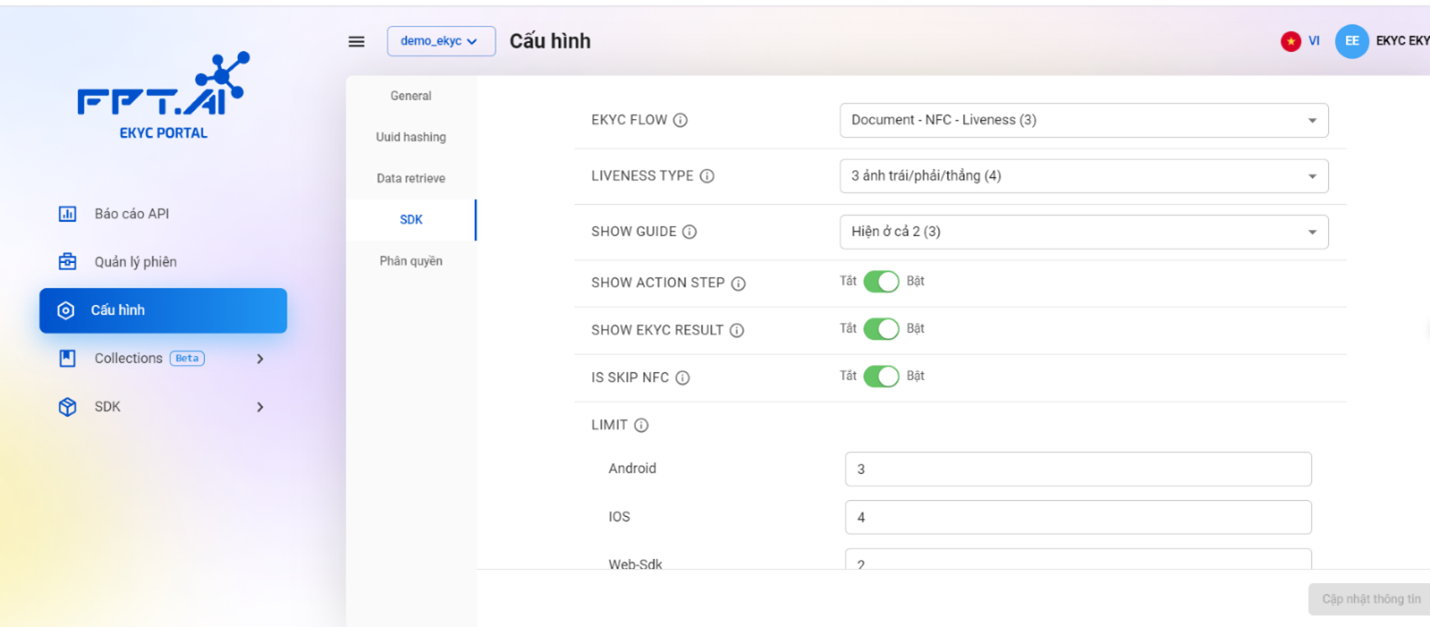Click the info icon beside LIMIT
The height and width of the screenshot is (627, 1430).
pos(641,425)
